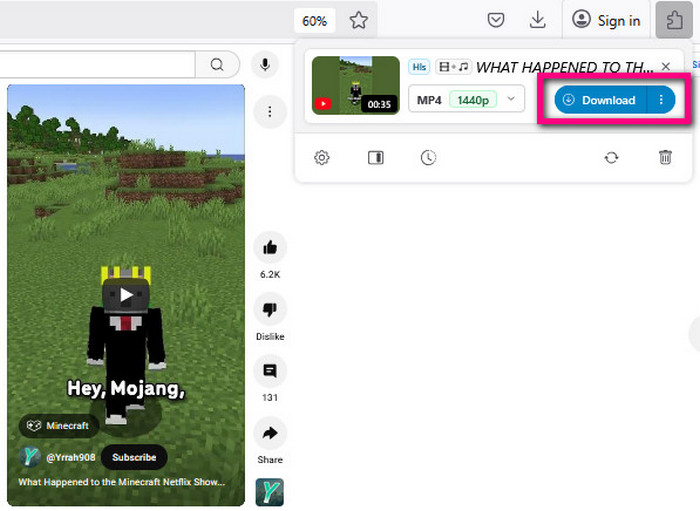The height and width of the screenshot is (511, 700).
Task: Refresh detected media list
Action: pos(611,158)
